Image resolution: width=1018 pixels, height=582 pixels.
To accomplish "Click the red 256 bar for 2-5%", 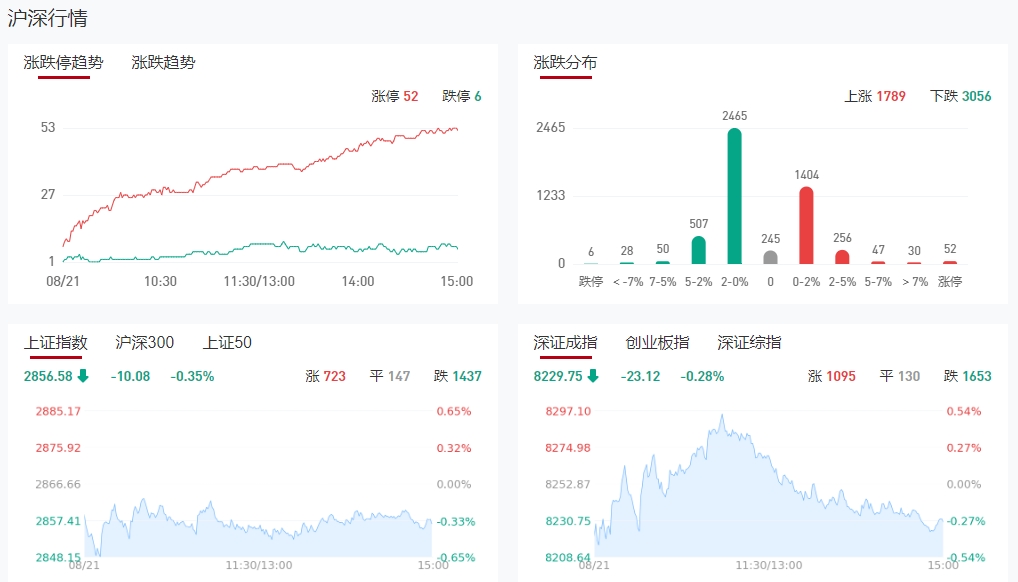I will coord(842,257).
